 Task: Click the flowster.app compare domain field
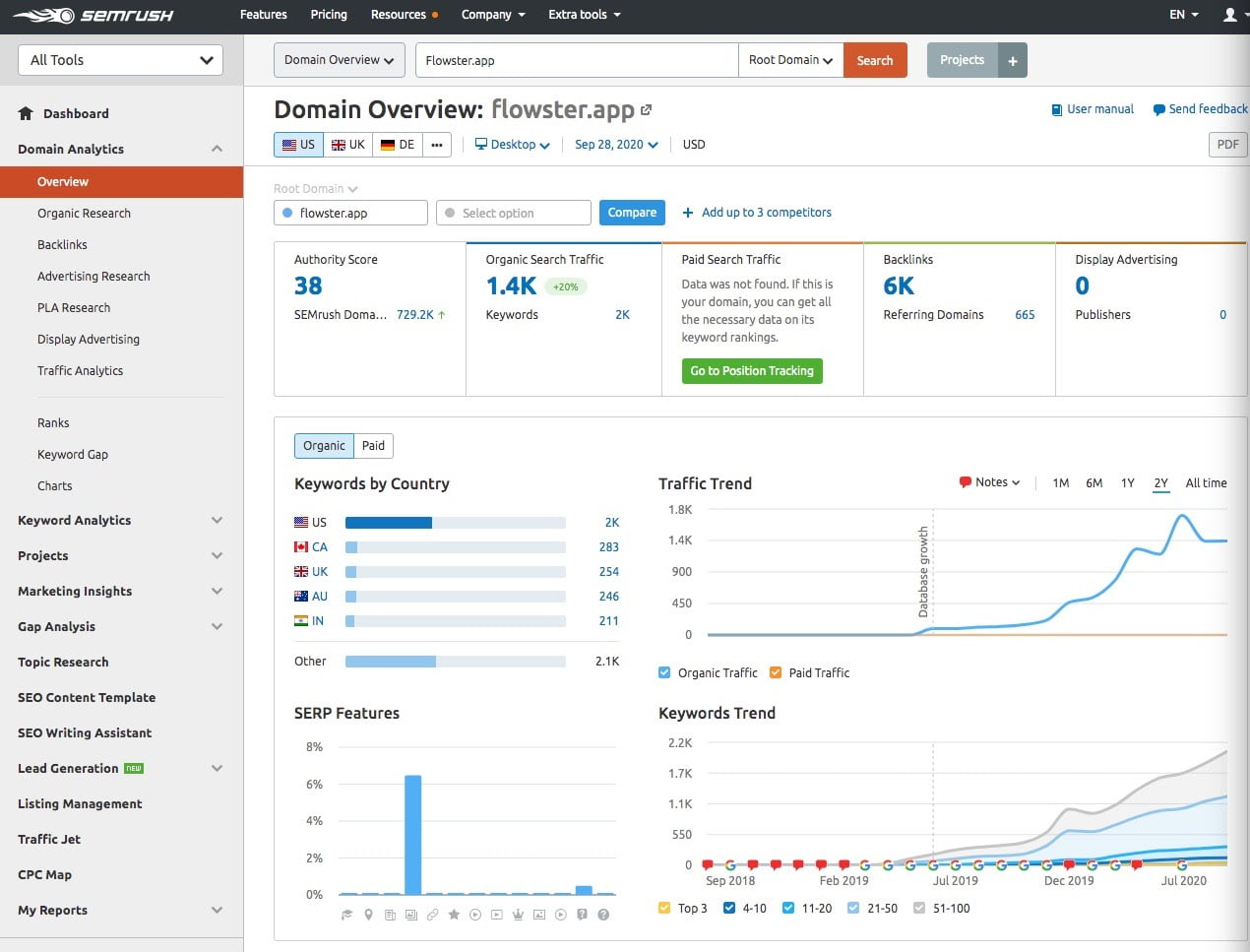click(350, 213)
